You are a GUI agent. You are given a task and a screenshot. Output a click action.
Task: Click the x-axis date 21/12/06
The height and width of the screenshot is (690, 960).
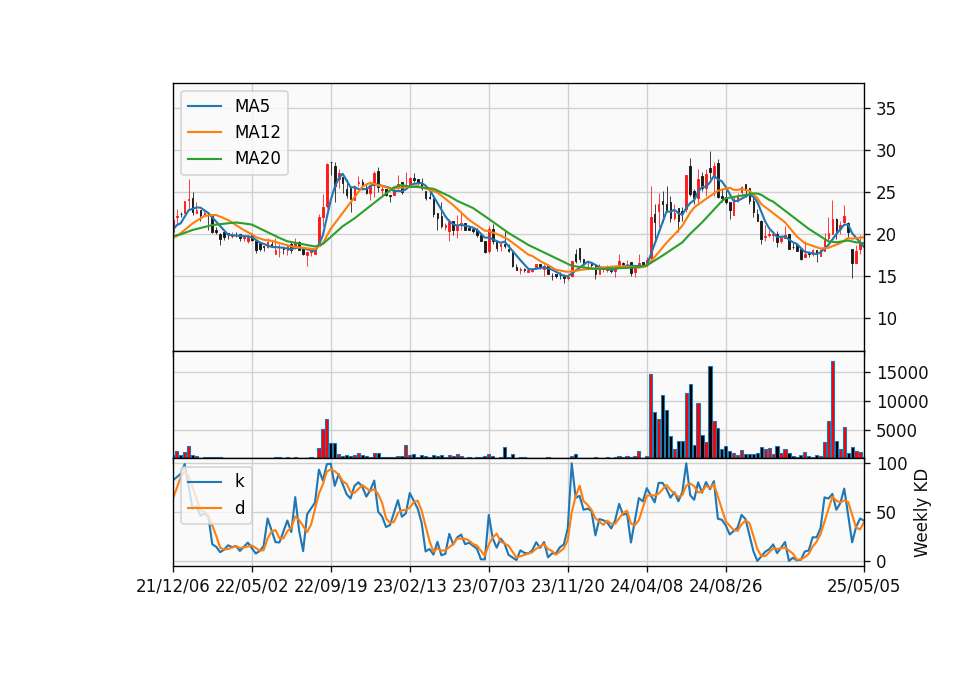coord(173,586)
